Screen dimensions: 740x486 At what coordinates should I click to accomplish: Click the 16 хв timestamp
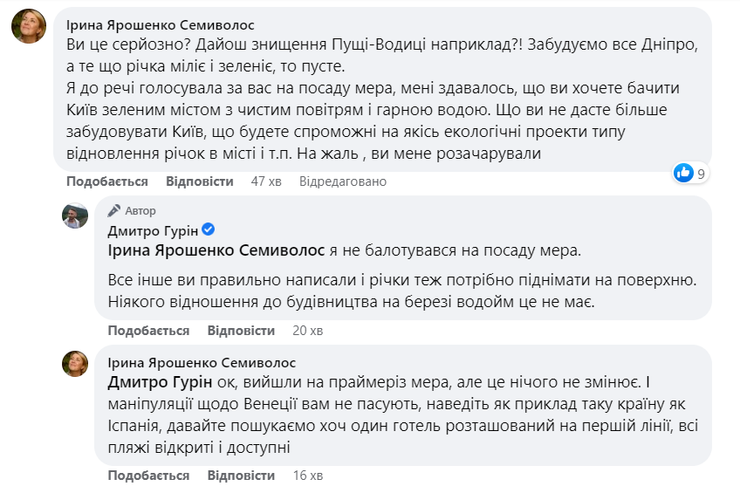click(308, 475)
